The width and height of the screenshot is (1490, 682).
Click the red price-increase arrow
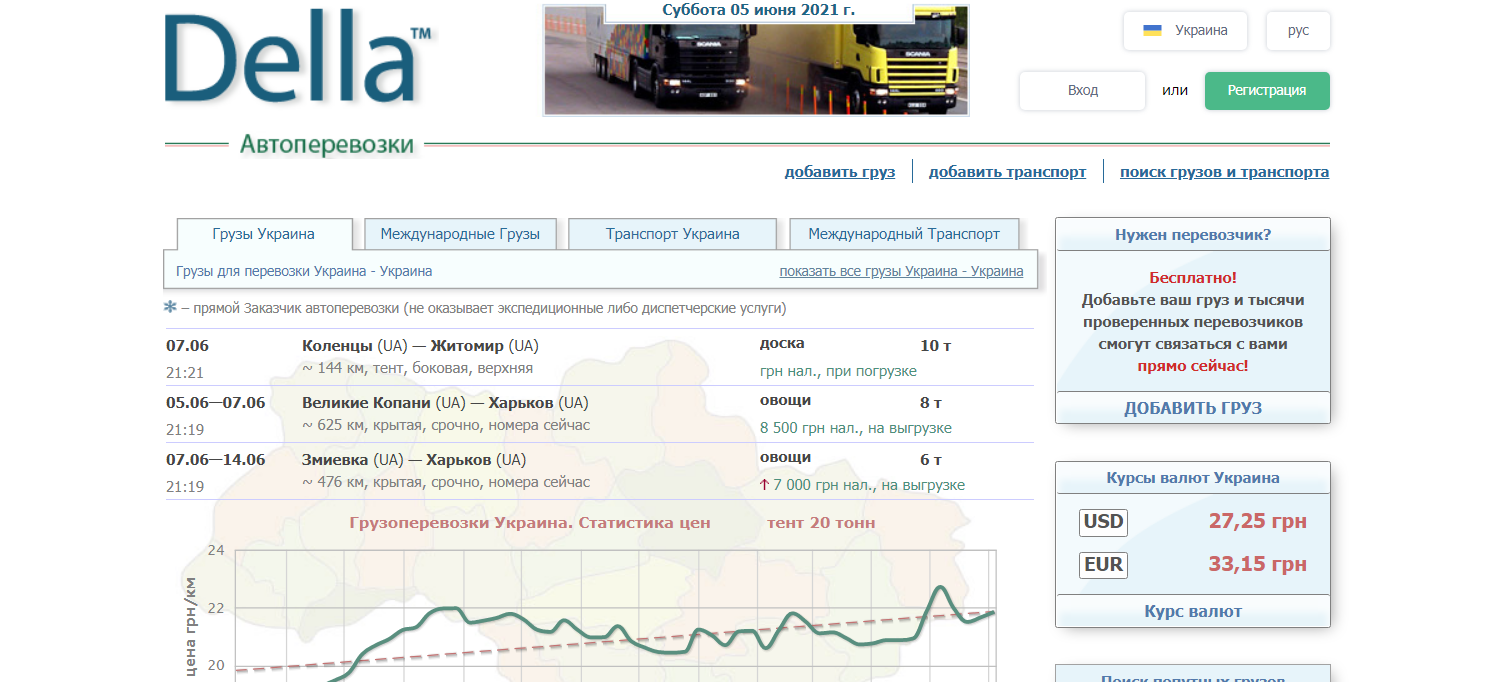(x=764, y=485)
